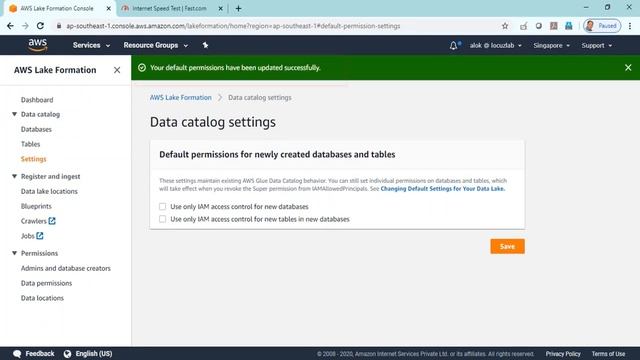The width and height of the screenshot is (640, 360).
Task: Click the pin shortcuts icon in AWS navbar
Action: coord(205,45)
